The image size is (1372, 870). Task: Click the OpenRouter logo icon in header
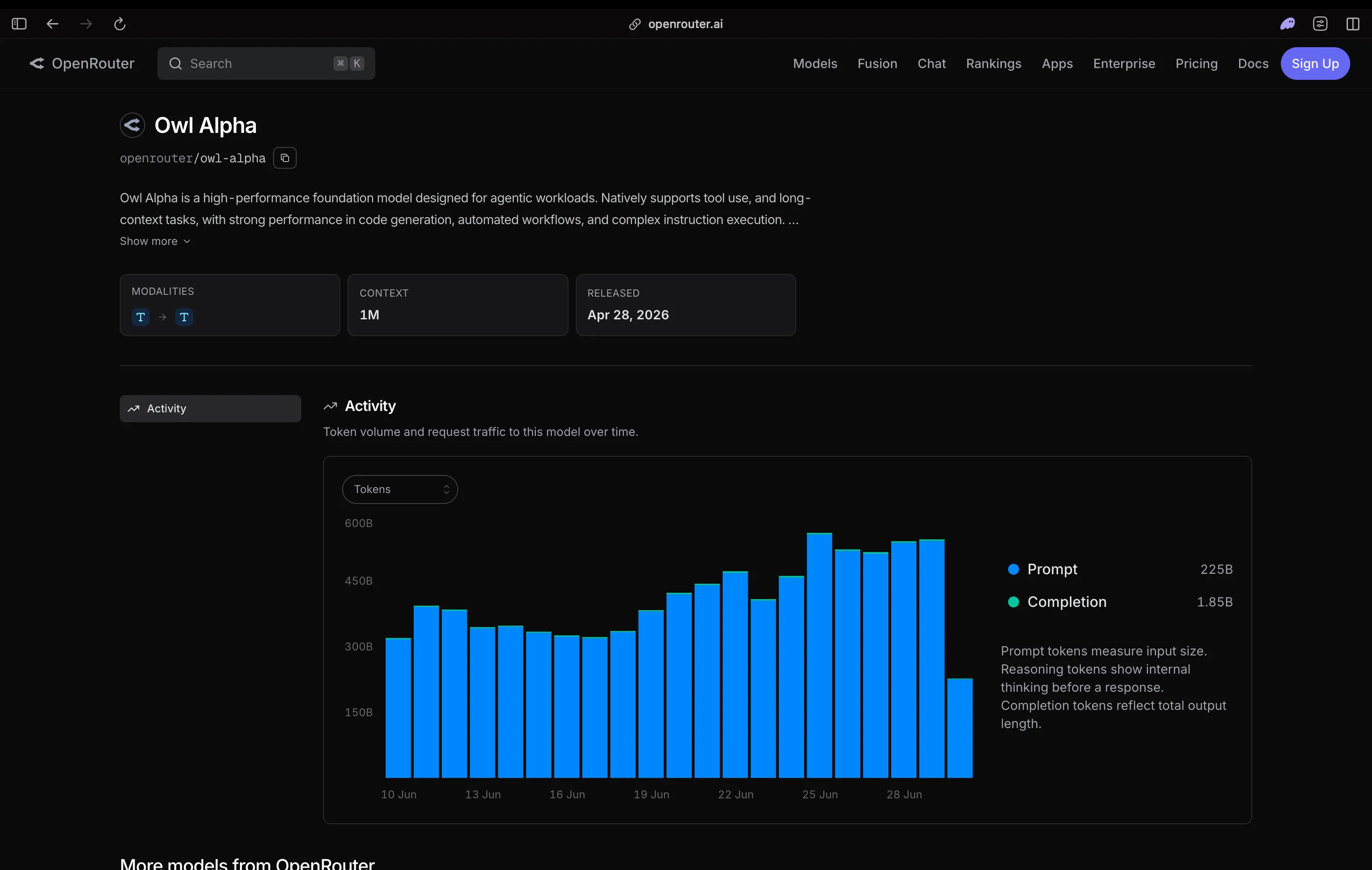37,63
